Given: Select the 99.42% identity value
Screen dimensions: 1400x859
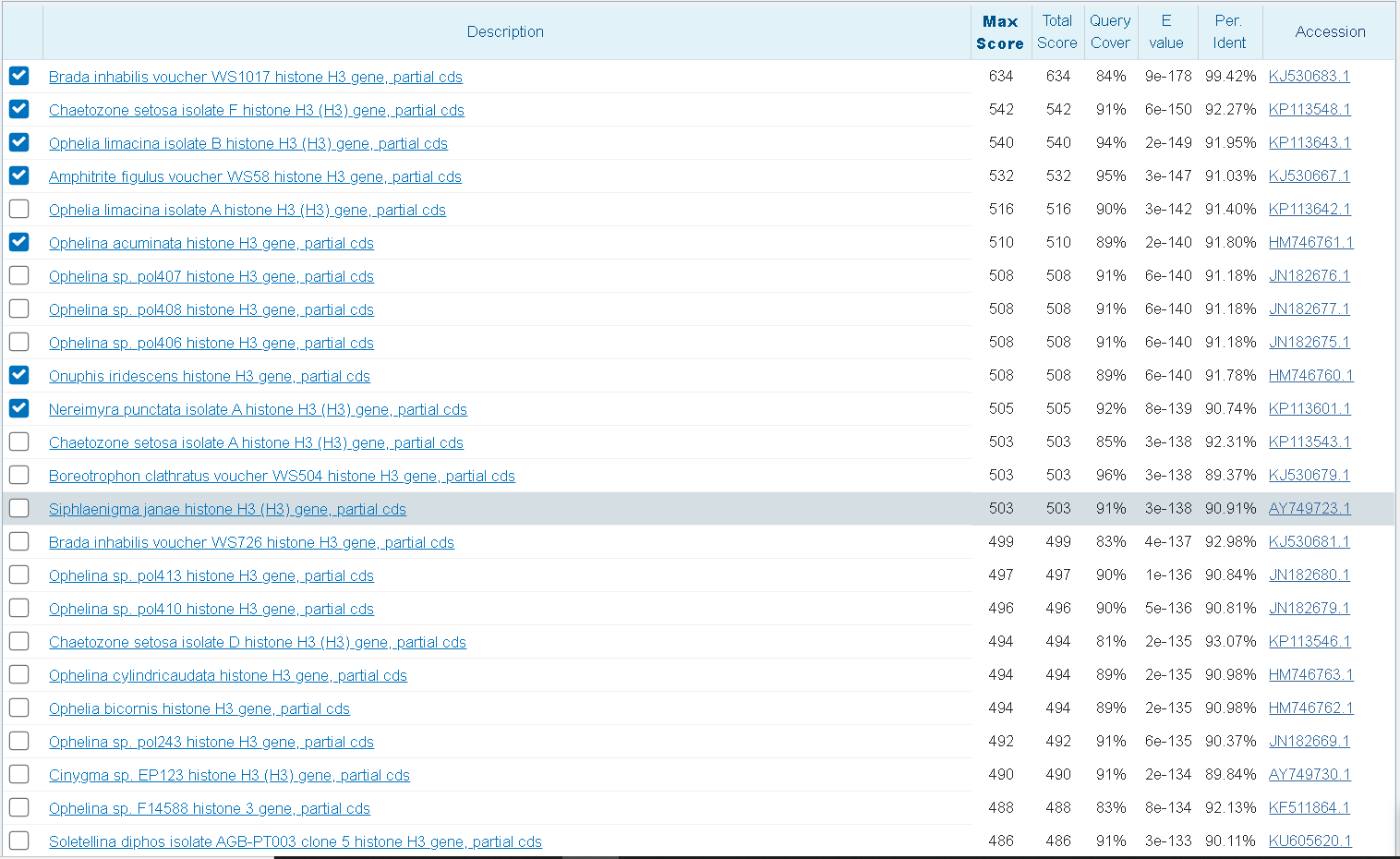Looking at the screenshot, I should click(1230, 76).
